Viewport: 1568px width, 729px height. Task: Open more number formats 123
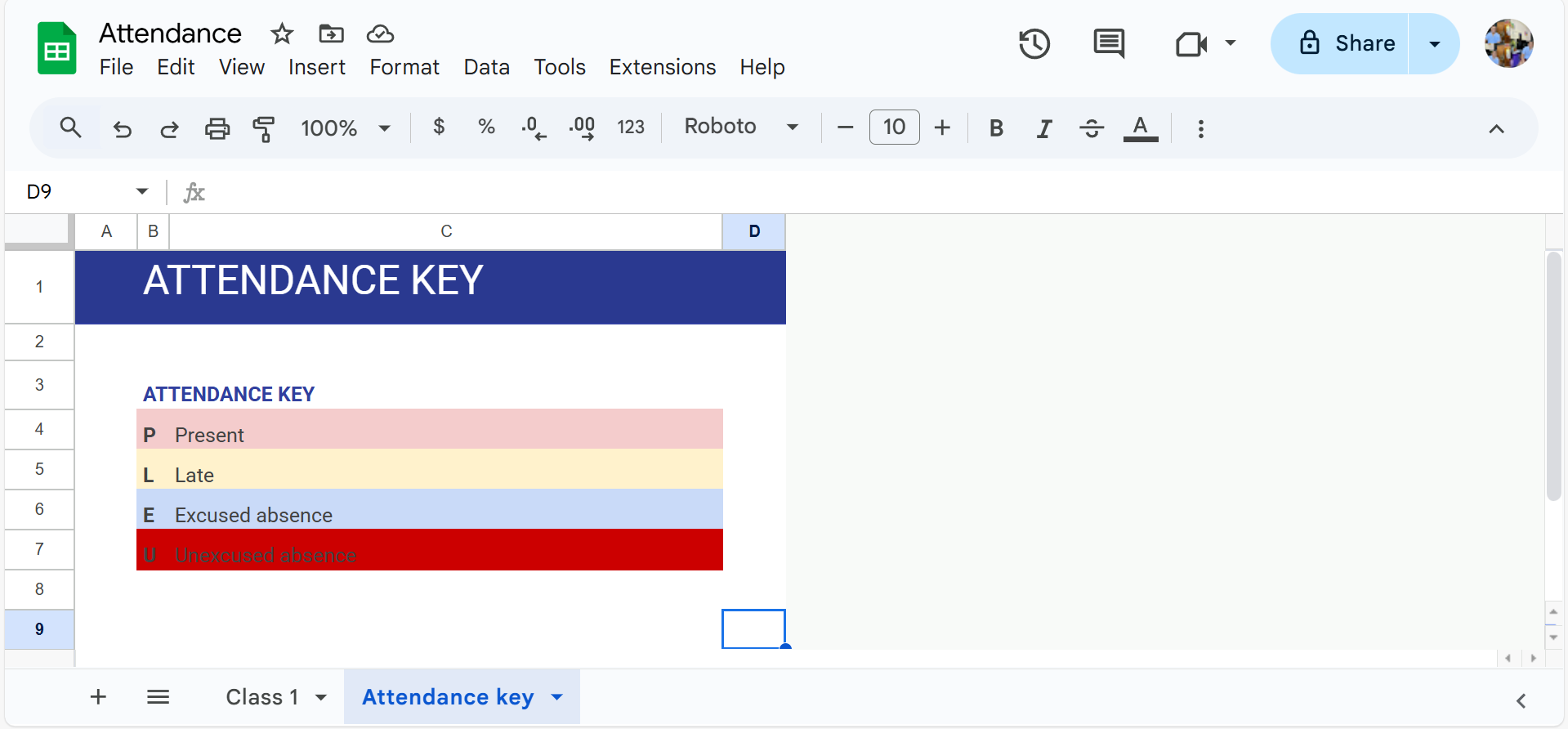click(x=631, y=127)
